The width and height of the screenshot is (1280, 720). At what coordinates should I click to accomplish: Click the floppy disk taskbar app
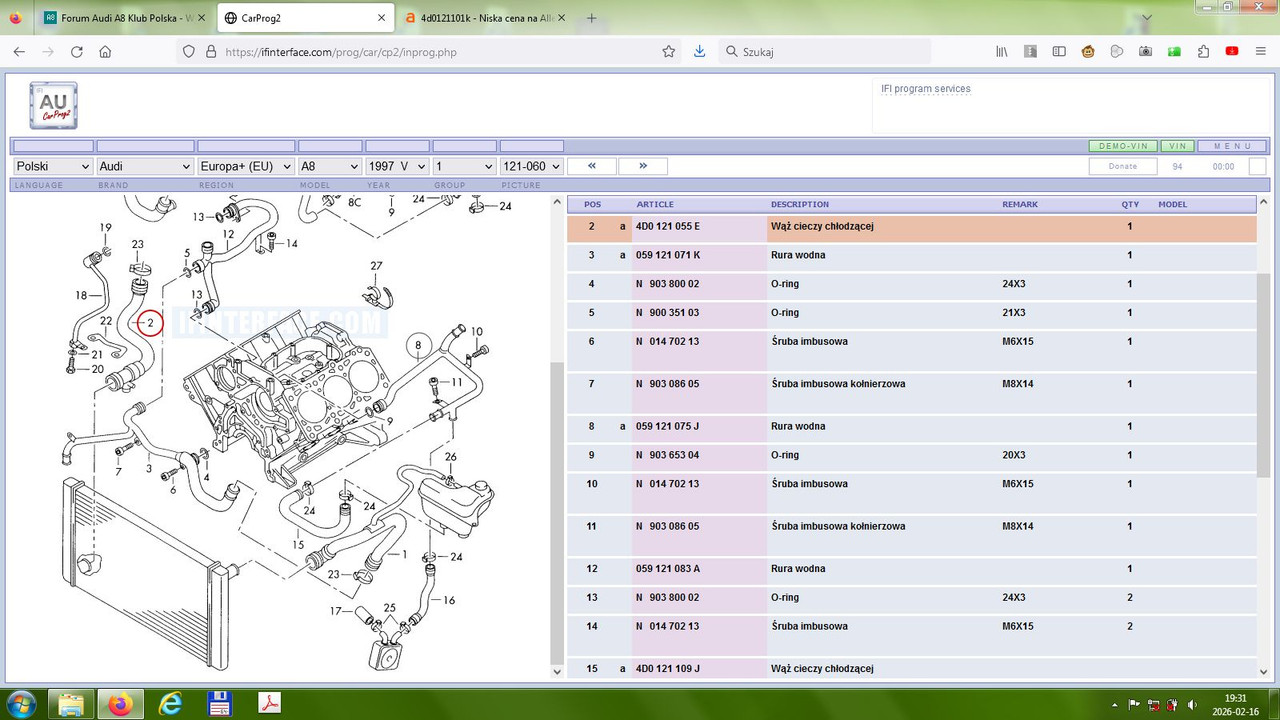tap(220, 704)
